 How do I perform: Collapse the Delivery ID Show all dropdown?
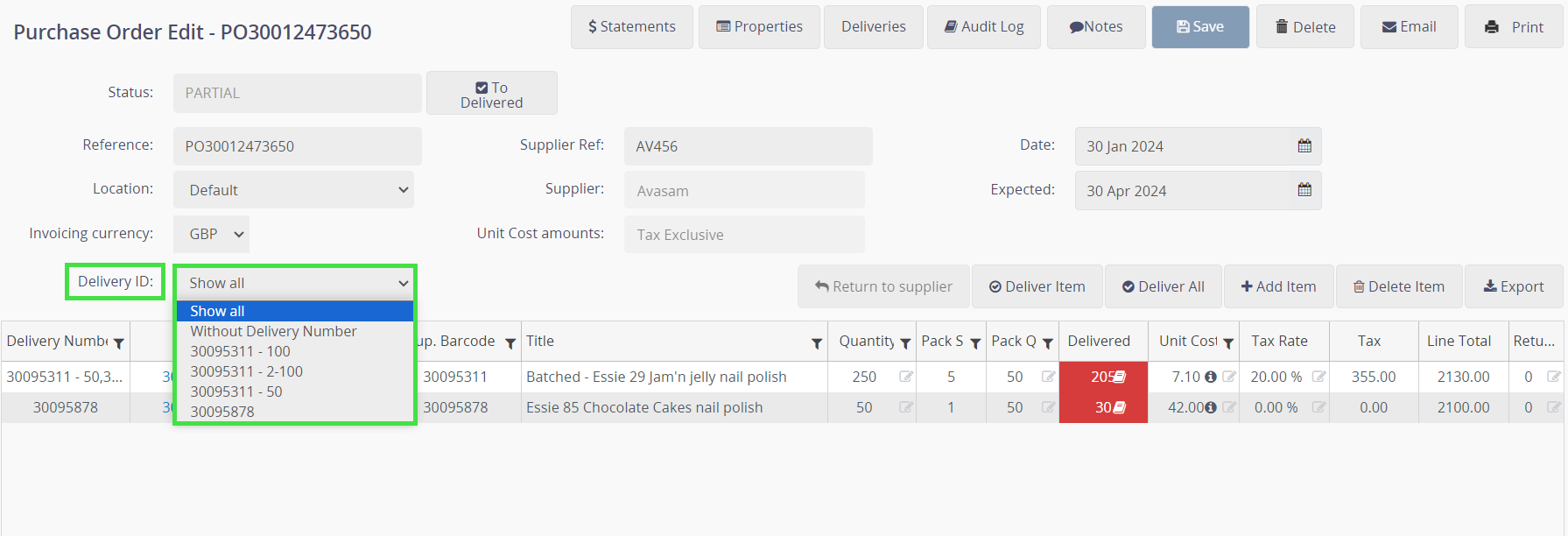pyautogui.click(x=294, y=283)
